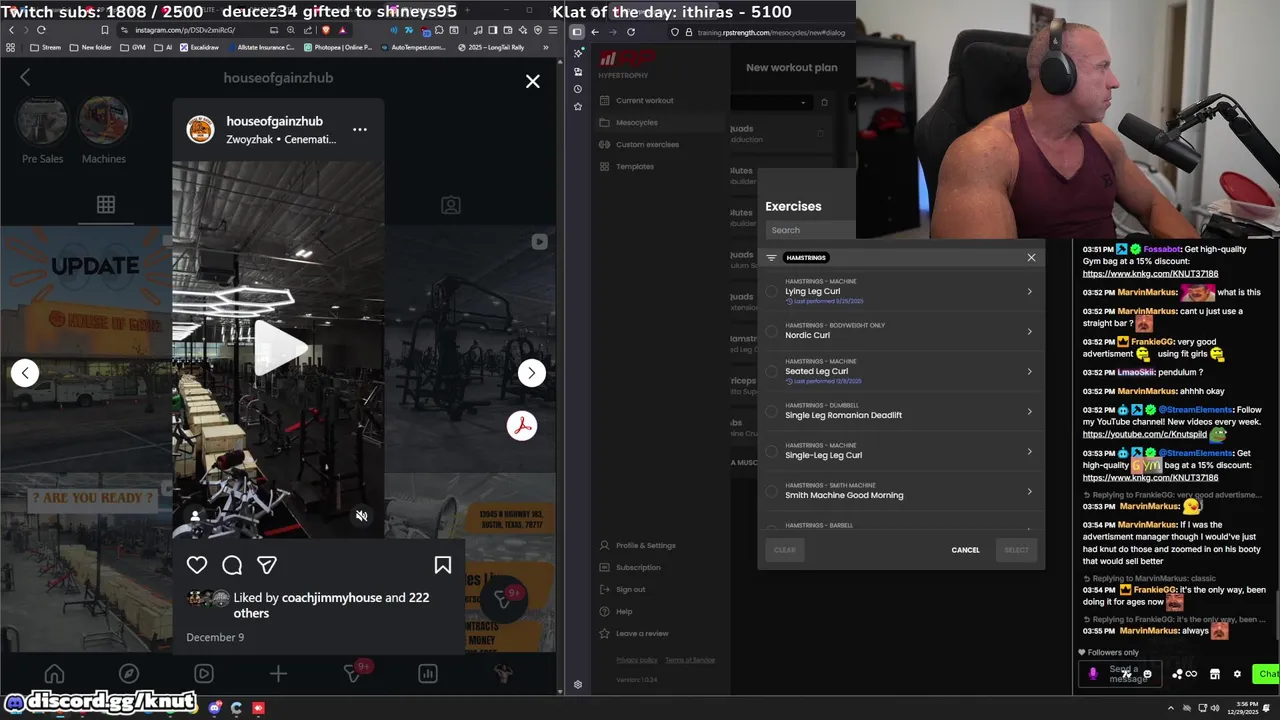
Task: Open the Pre Sales story highlight
Action: pyautogui.click(x=42, y=122)
